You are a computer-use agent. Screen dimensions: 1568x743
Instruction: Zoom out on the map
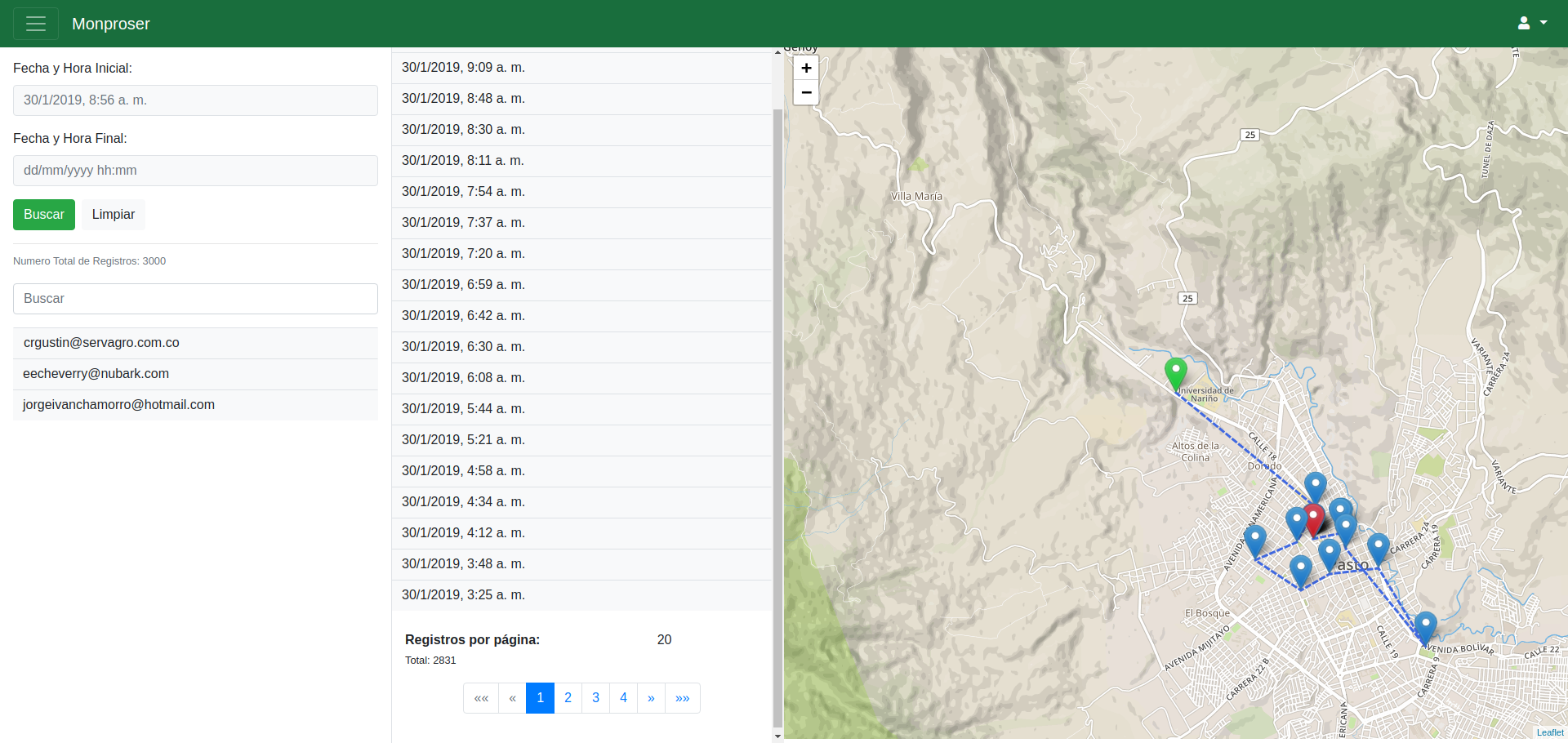pos(806,92)
